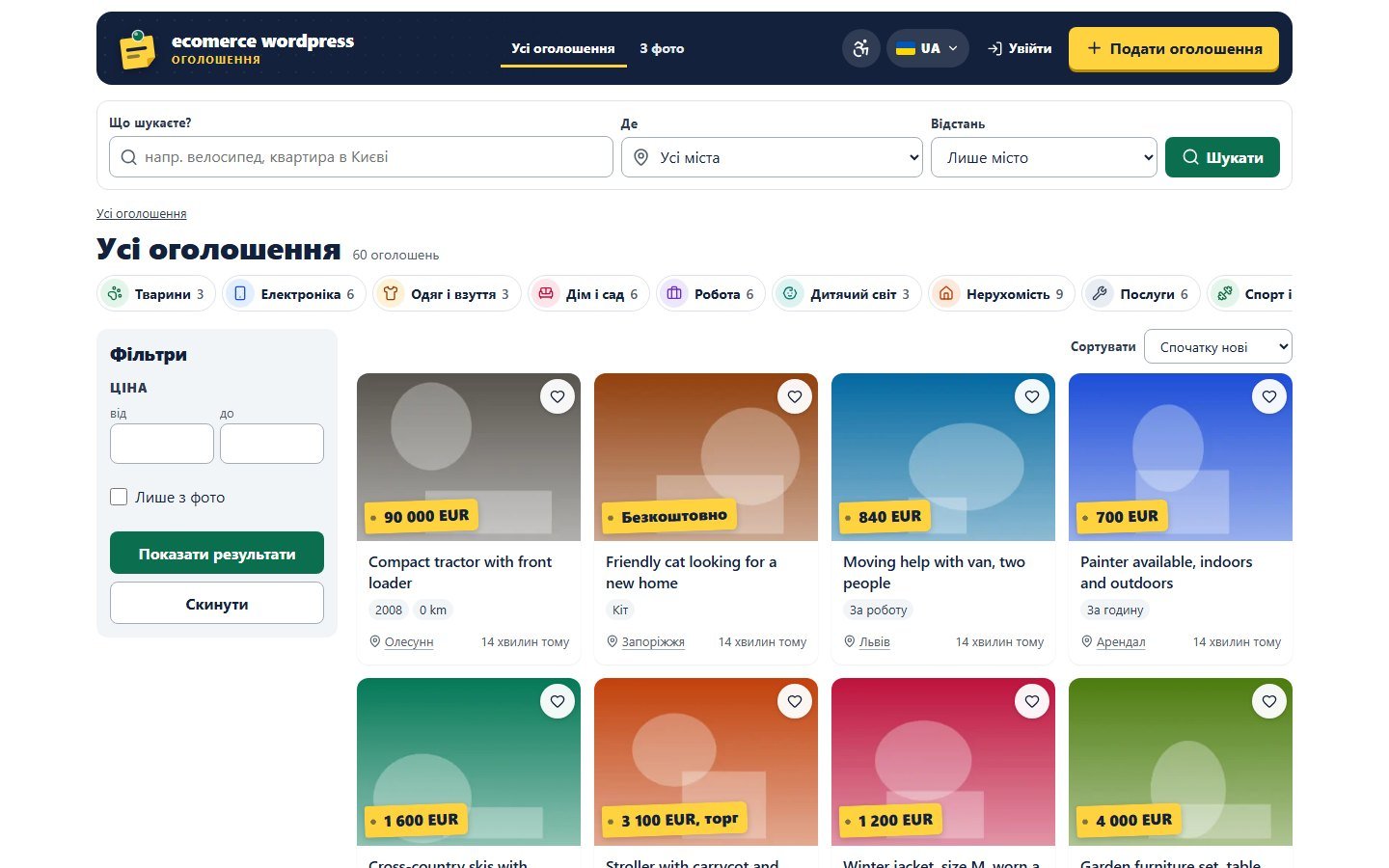This screenshot has width=1389, height=868.
Task: Click the ecomerce wordpress sticky note logo
Action: pos(137,49)
